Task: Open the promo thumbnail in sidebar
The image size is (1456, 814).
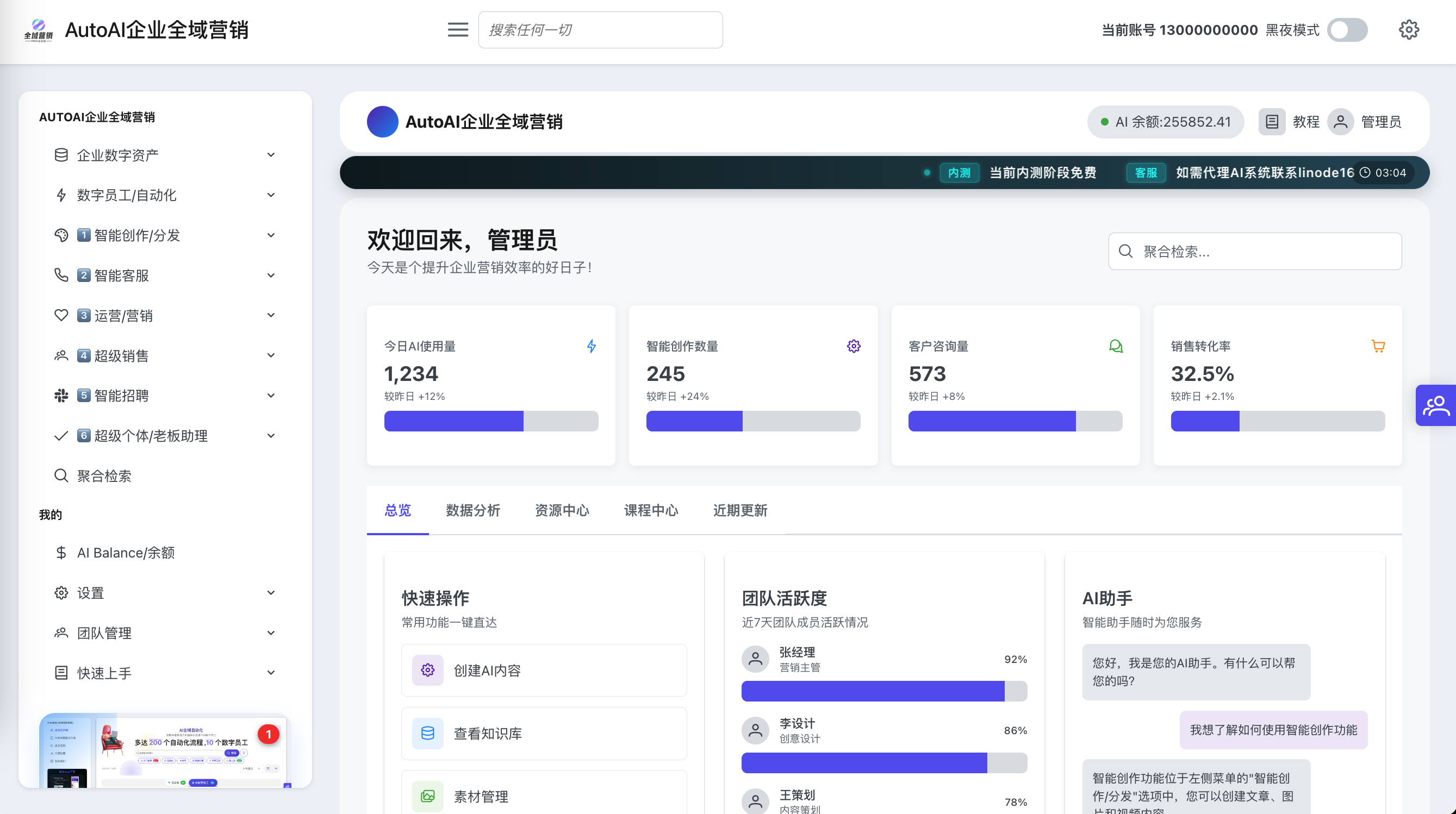Action: coord(165,752)
